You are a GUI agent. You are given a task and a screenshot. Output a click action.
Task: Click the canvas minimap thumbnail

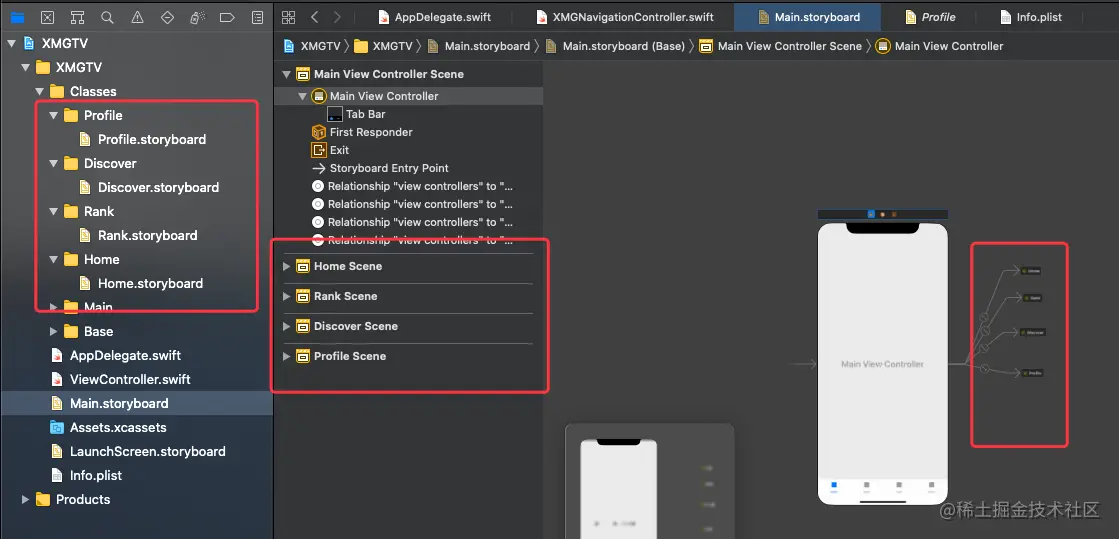tap(649, 481)
